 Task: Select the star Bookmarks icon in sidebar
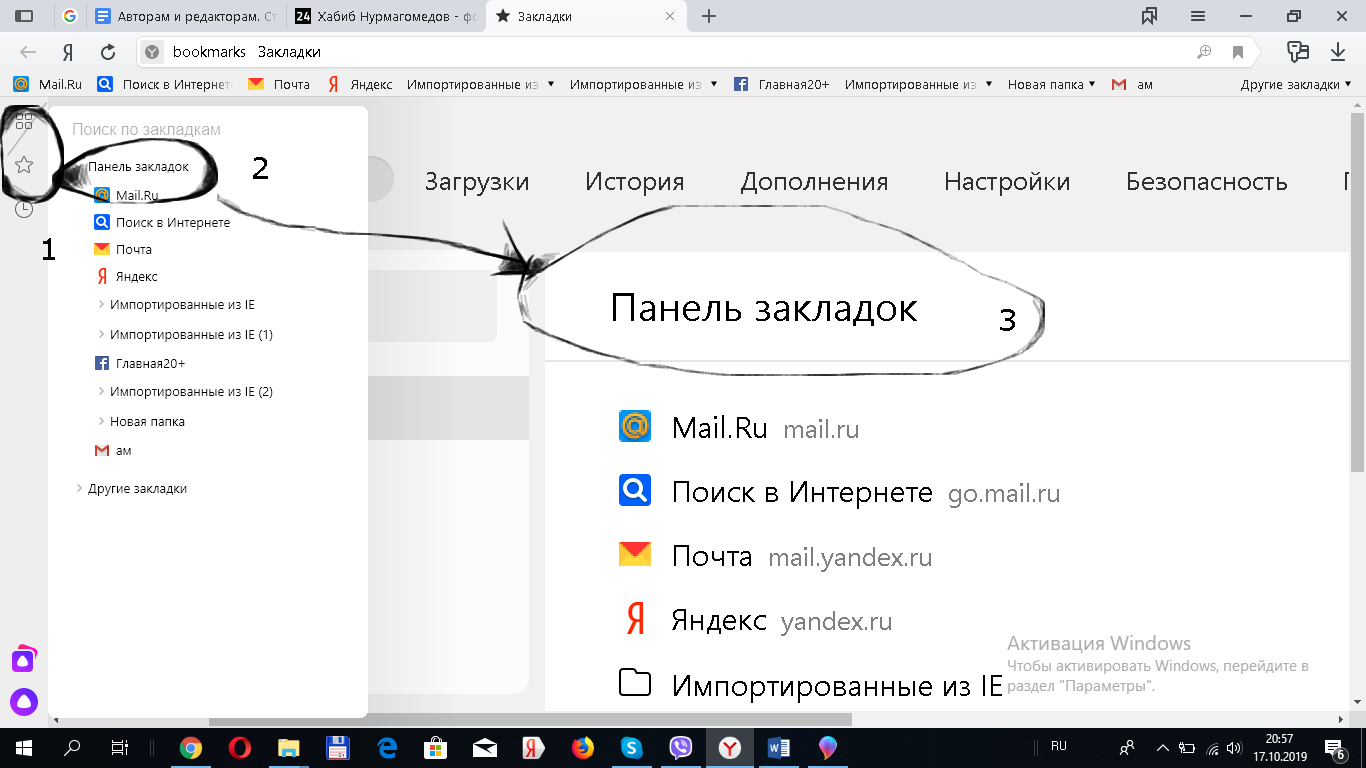(24, 165)
